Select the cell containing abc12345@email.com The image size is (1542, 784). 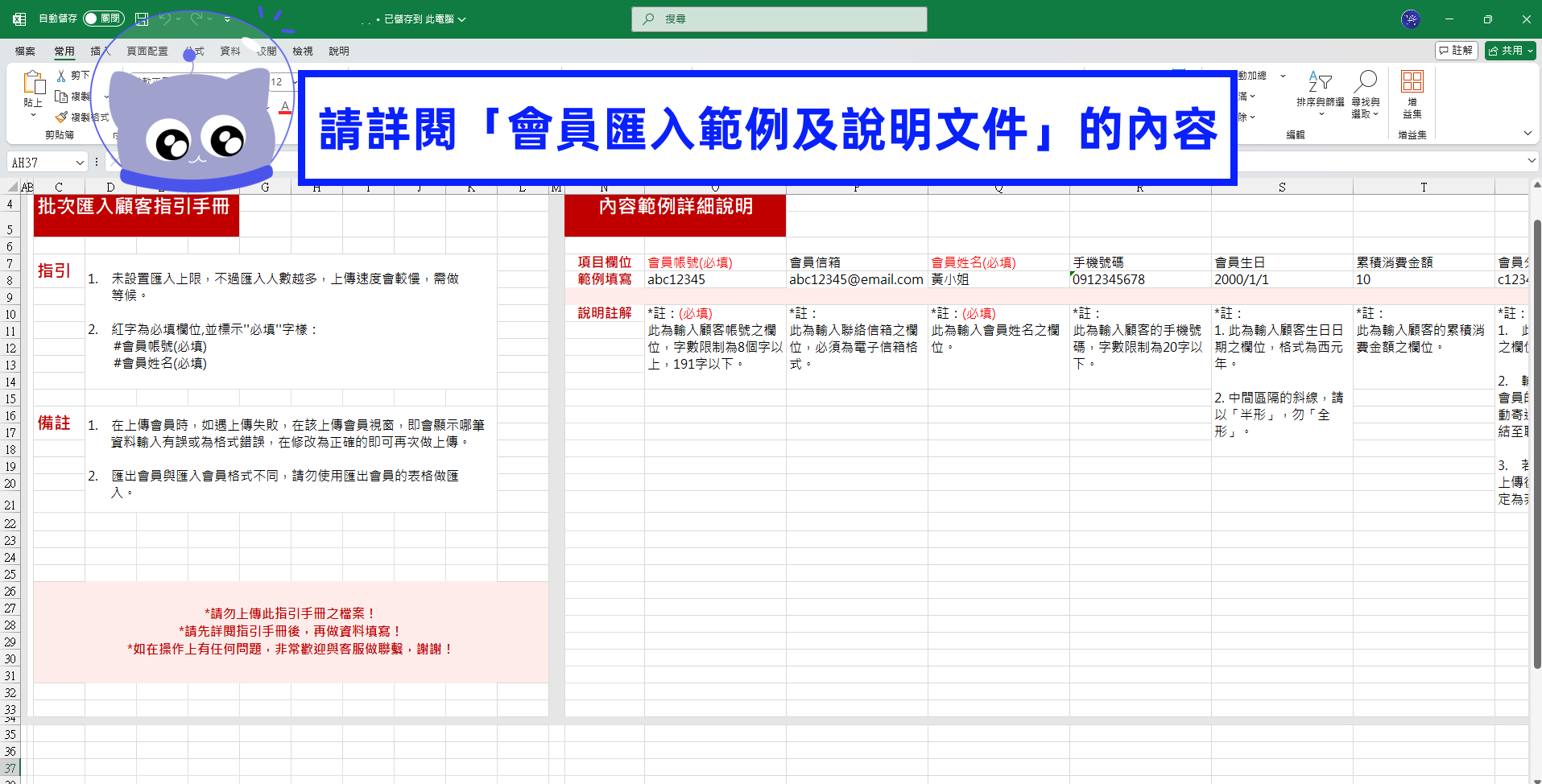coord(856,279)
